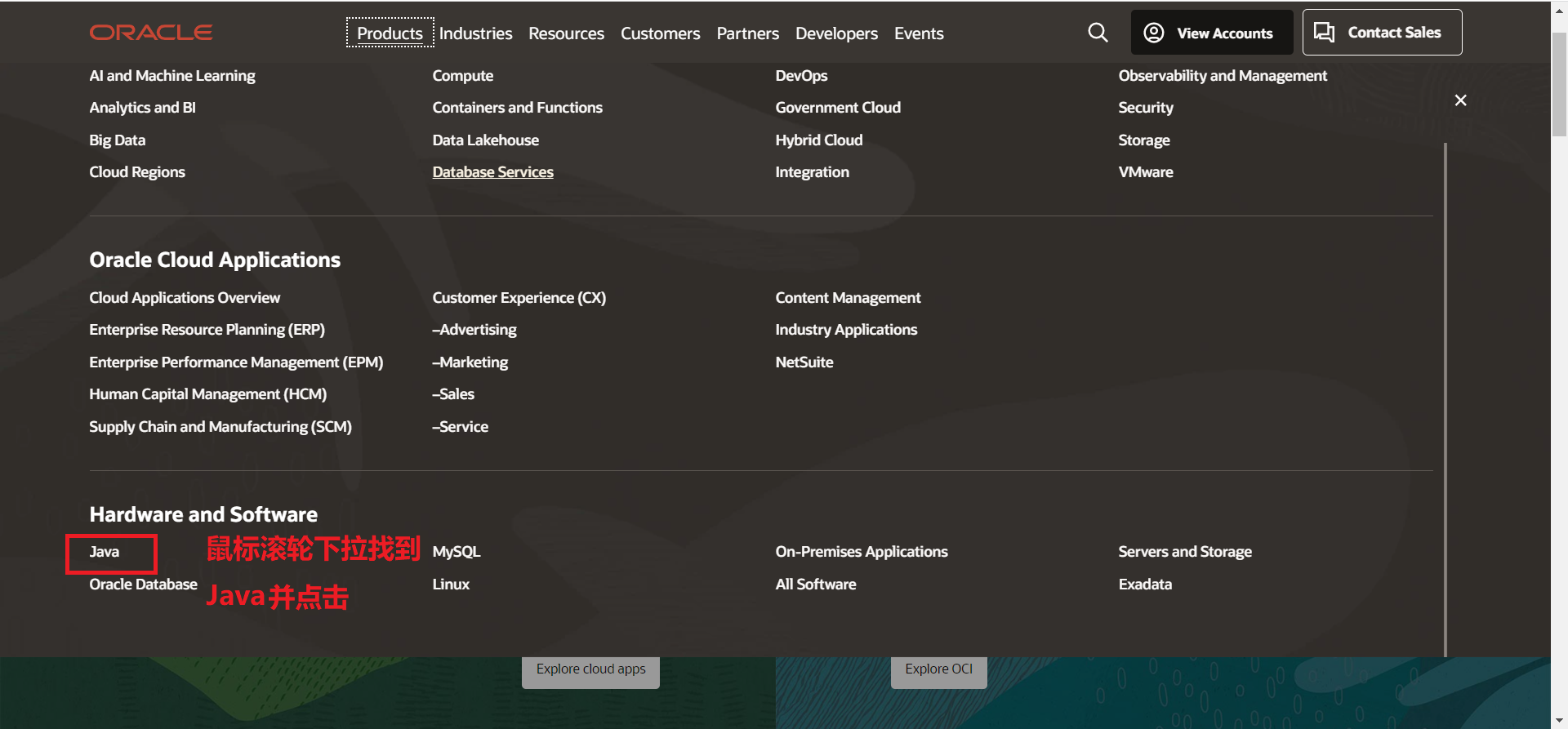Go to NetSuite
Image resolution: width=1568 pixels, height=729 pixels.
pos(804,362)
